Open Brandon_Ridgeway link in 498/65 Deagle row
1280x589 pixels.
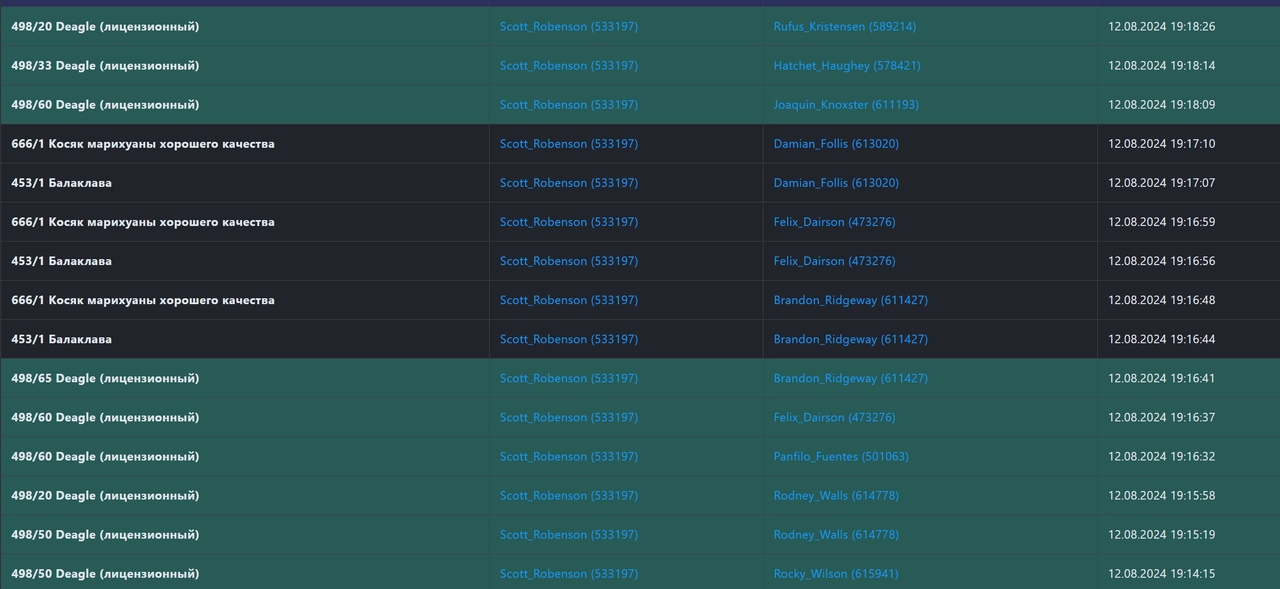point(850,379)
